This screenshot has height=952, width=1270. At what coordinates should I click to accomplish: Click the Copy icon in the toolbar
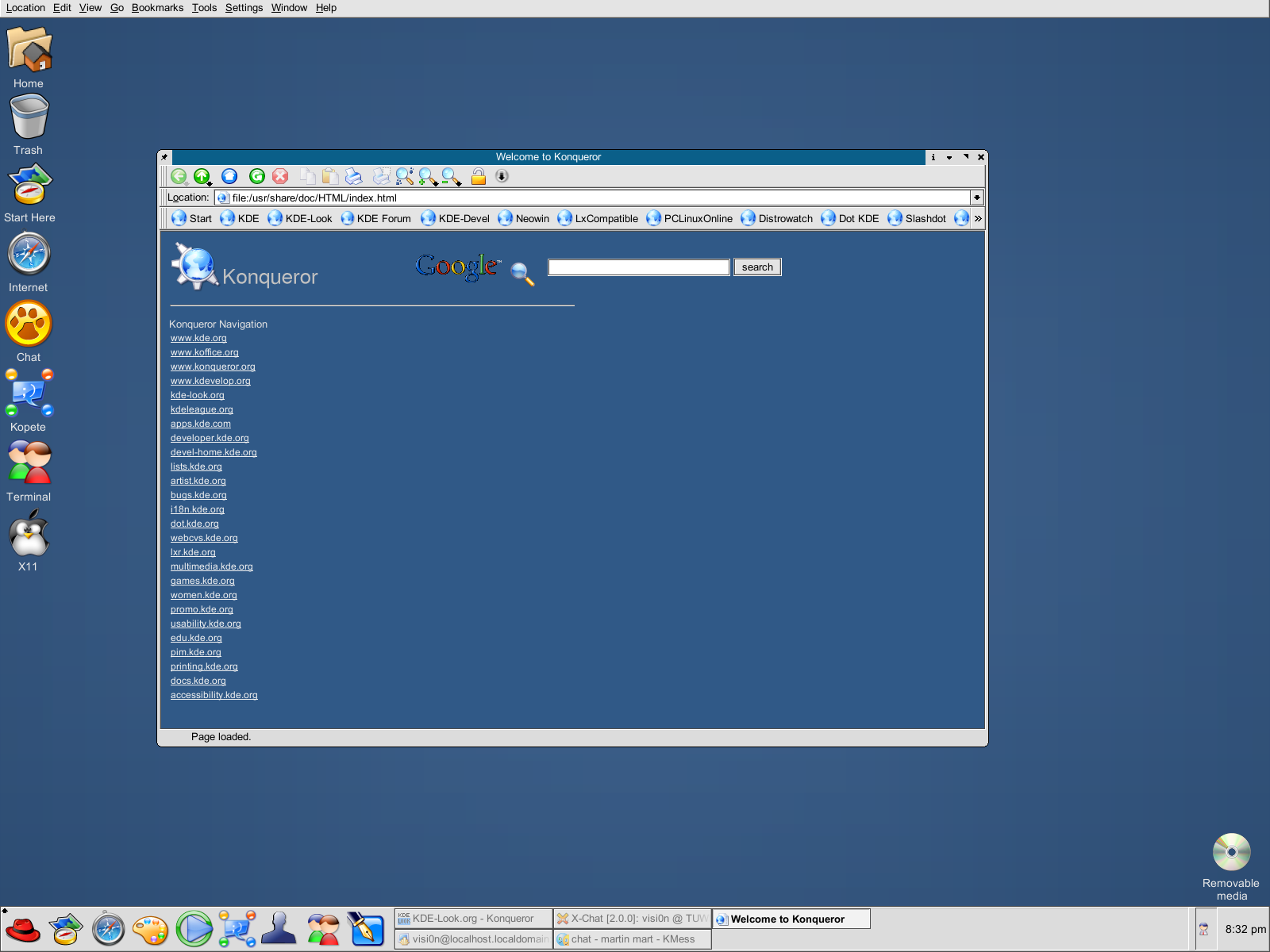click(308, 176)
